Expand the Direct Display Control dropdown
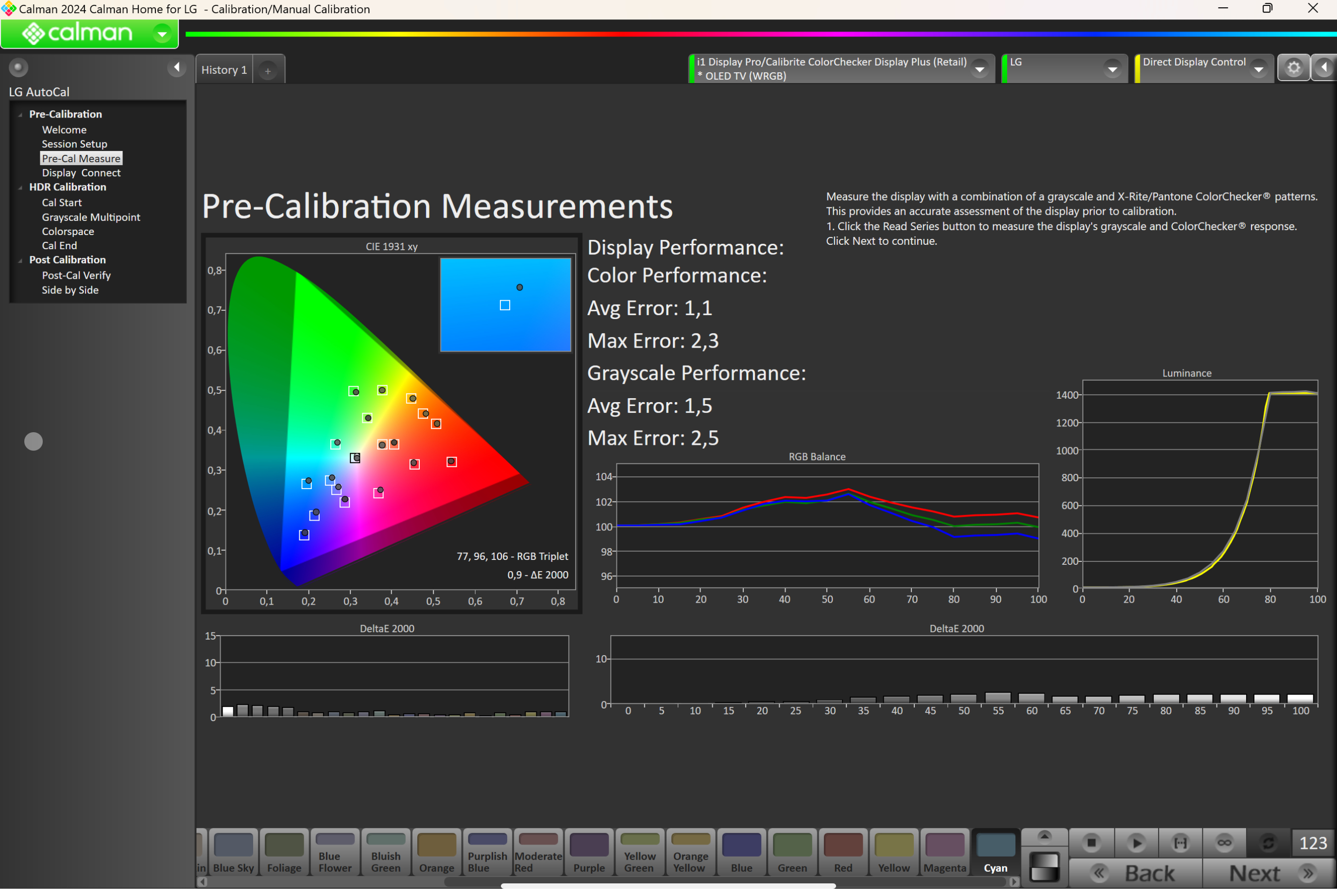The width and height of the screenshot is (1337, 896). click(1259, 69)
